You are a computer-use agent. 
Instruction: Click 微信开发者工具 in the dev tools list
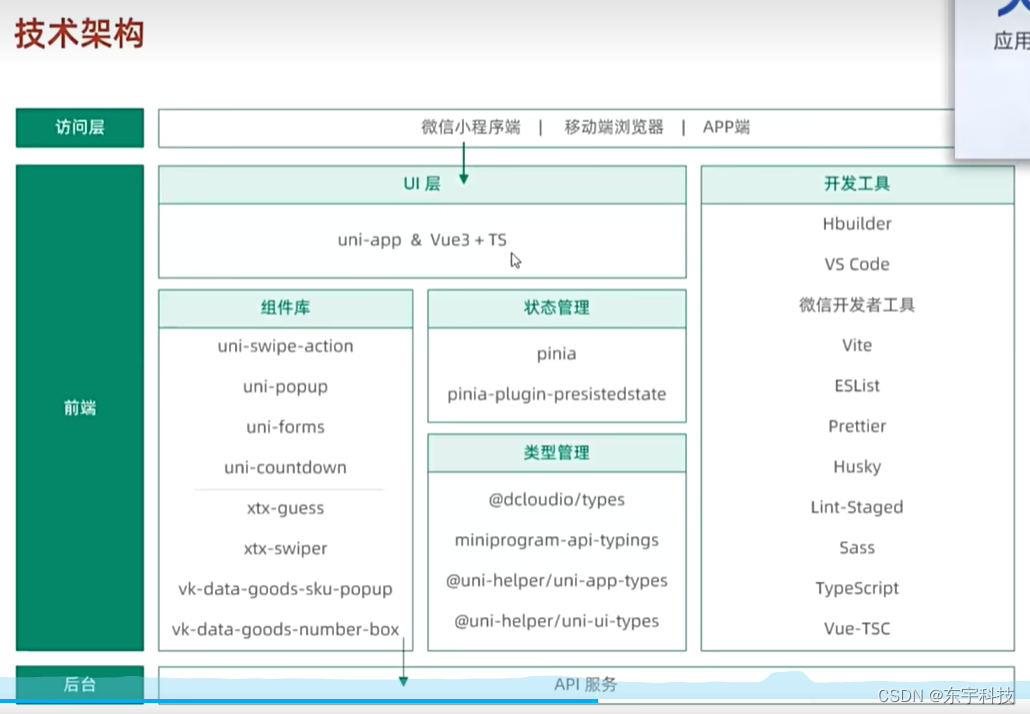[857, 305]
